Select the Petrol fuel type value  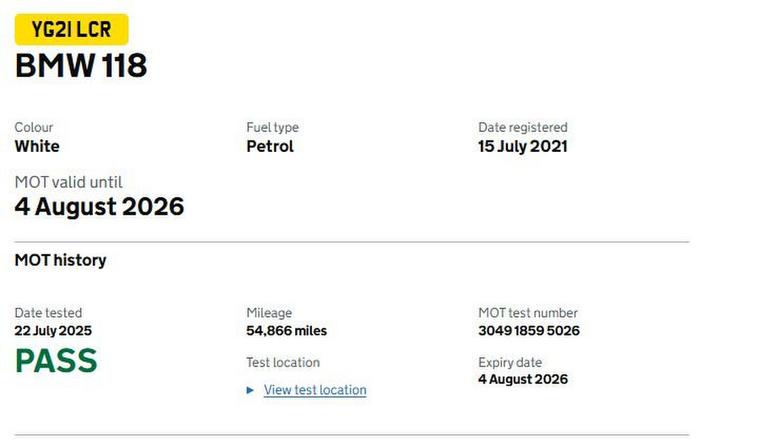tap(270, 146)
